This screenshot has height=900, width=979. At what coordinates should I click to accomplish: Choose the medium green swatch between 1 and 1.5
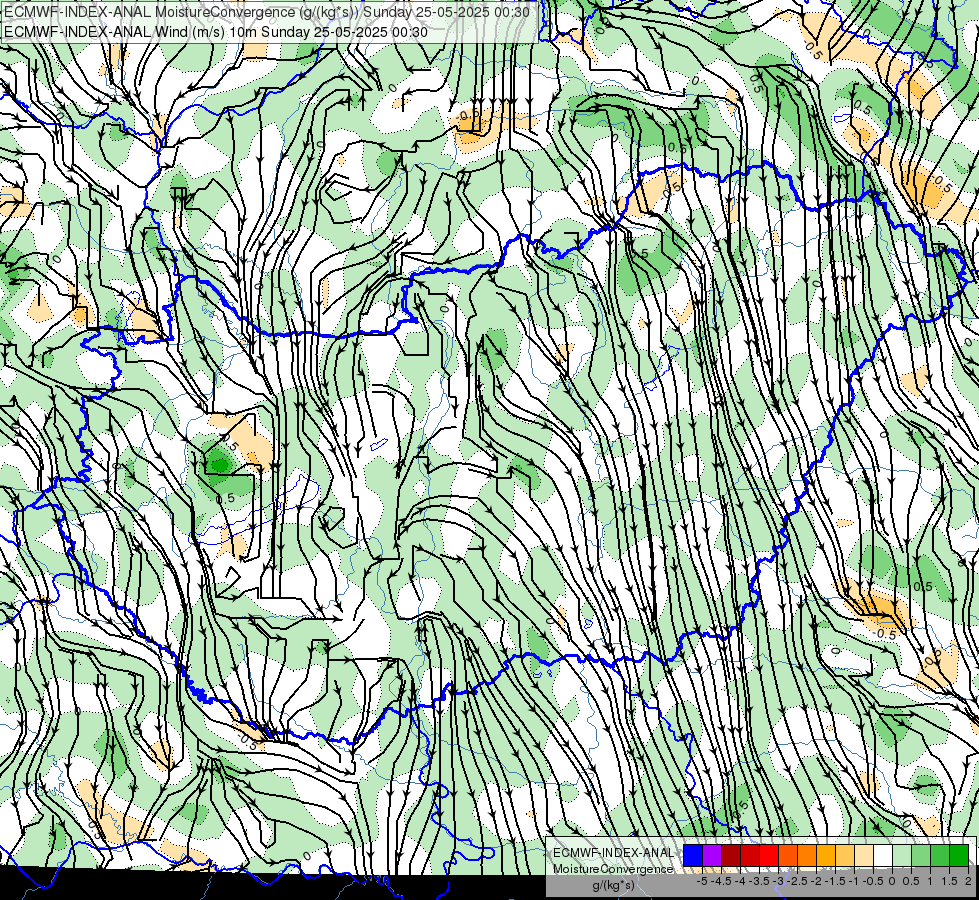tap(940, 855)
